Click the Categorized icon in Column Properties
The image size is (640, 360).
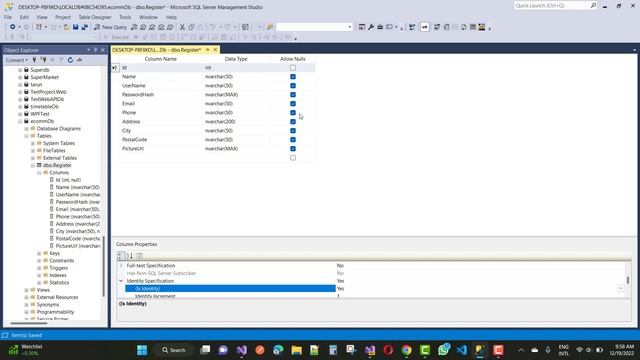(x=121, y=256)
